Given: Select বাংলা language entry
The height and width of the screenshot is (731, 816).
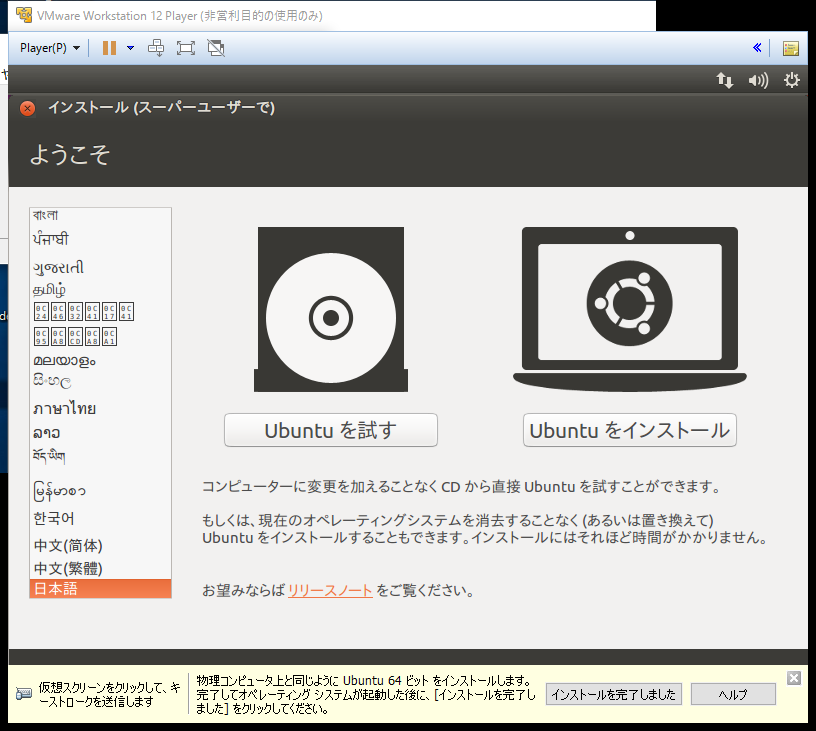Looking at the screenshot, I should tap(100, 215).
